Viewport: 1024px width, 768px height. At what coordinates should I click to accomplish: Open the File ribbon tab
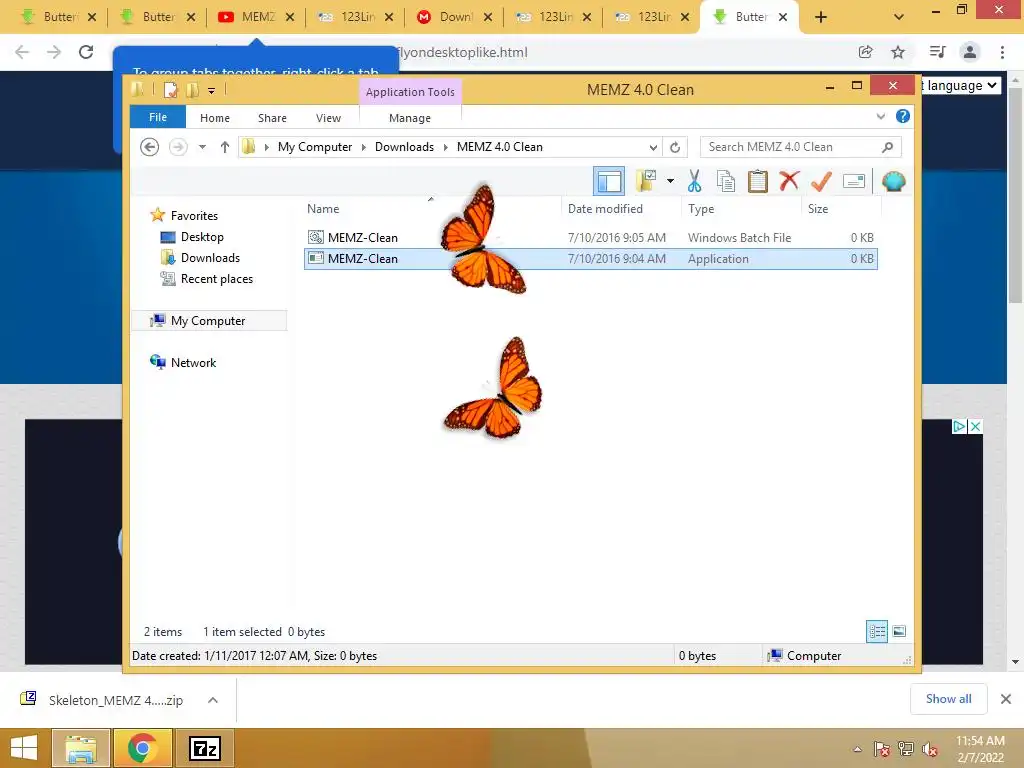(158, 117)
